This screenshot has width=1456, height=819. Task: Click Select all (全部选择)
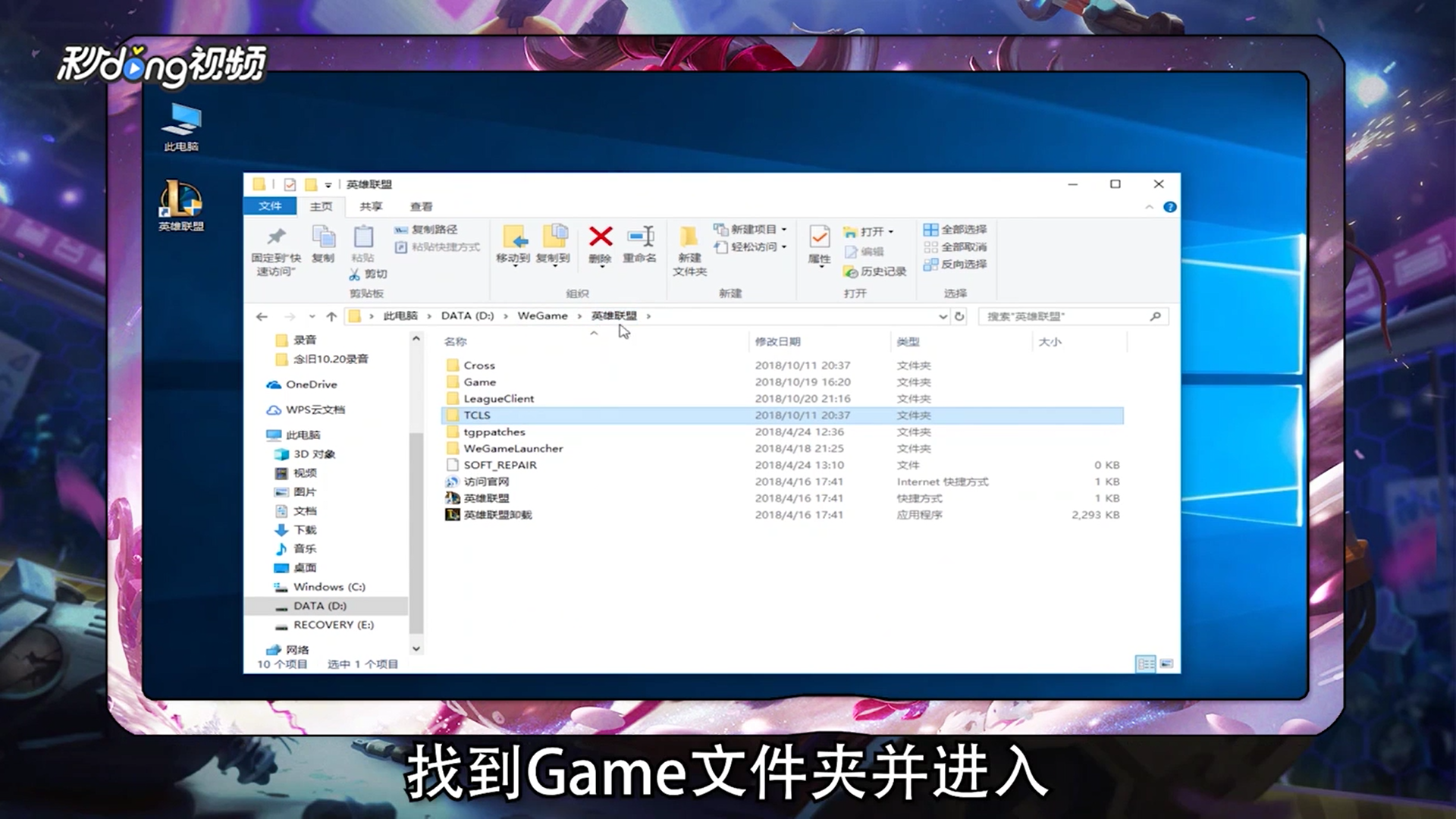[955, 229]
